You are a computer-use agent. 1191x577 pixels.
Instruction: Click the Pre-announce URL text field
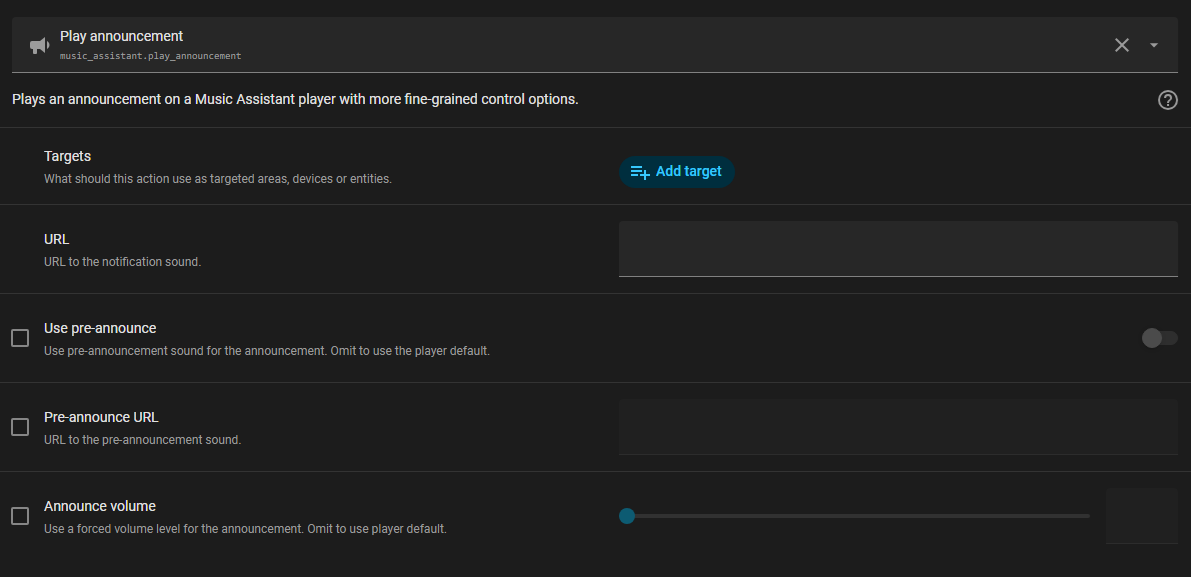click(897, 427)
